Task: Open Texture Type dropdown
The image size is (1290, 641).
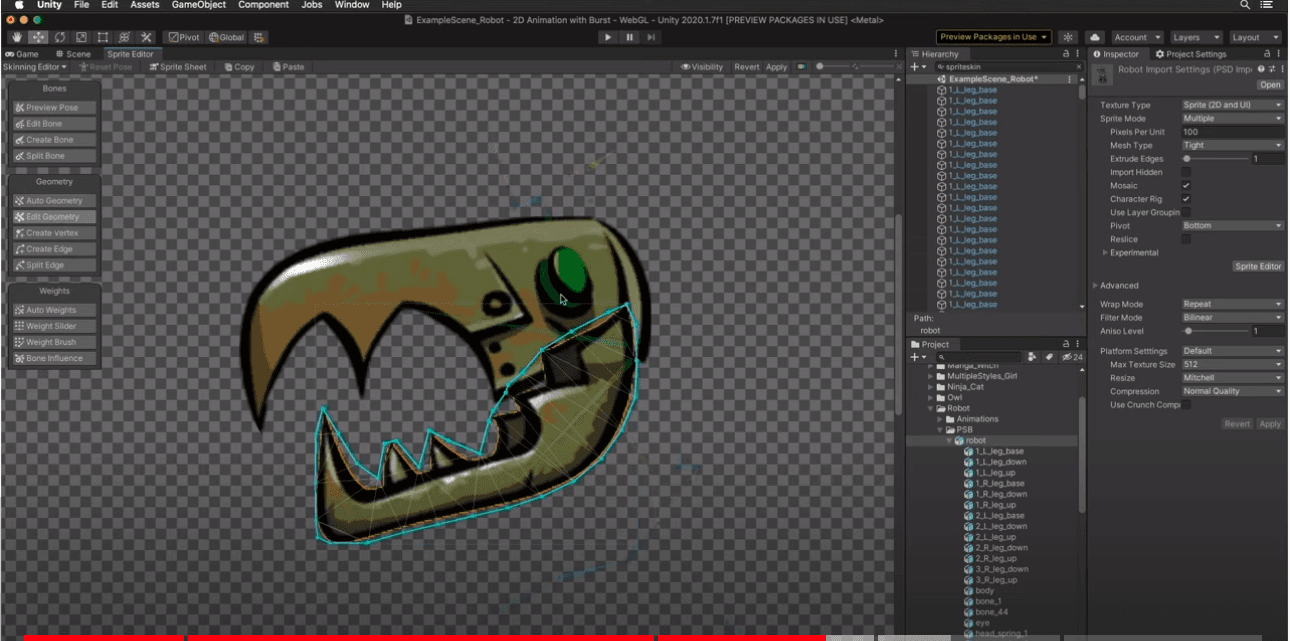Action: point(1232,105)
